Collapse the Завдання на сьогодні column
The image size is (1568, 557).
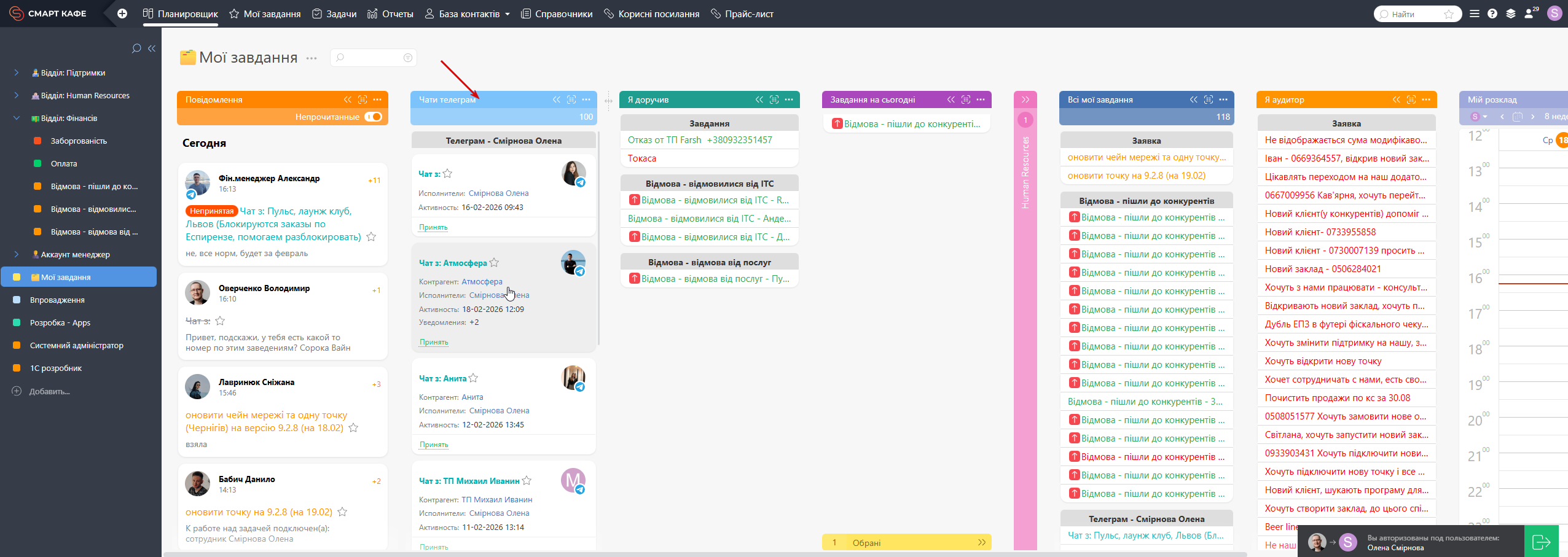[x=951, y=99]
